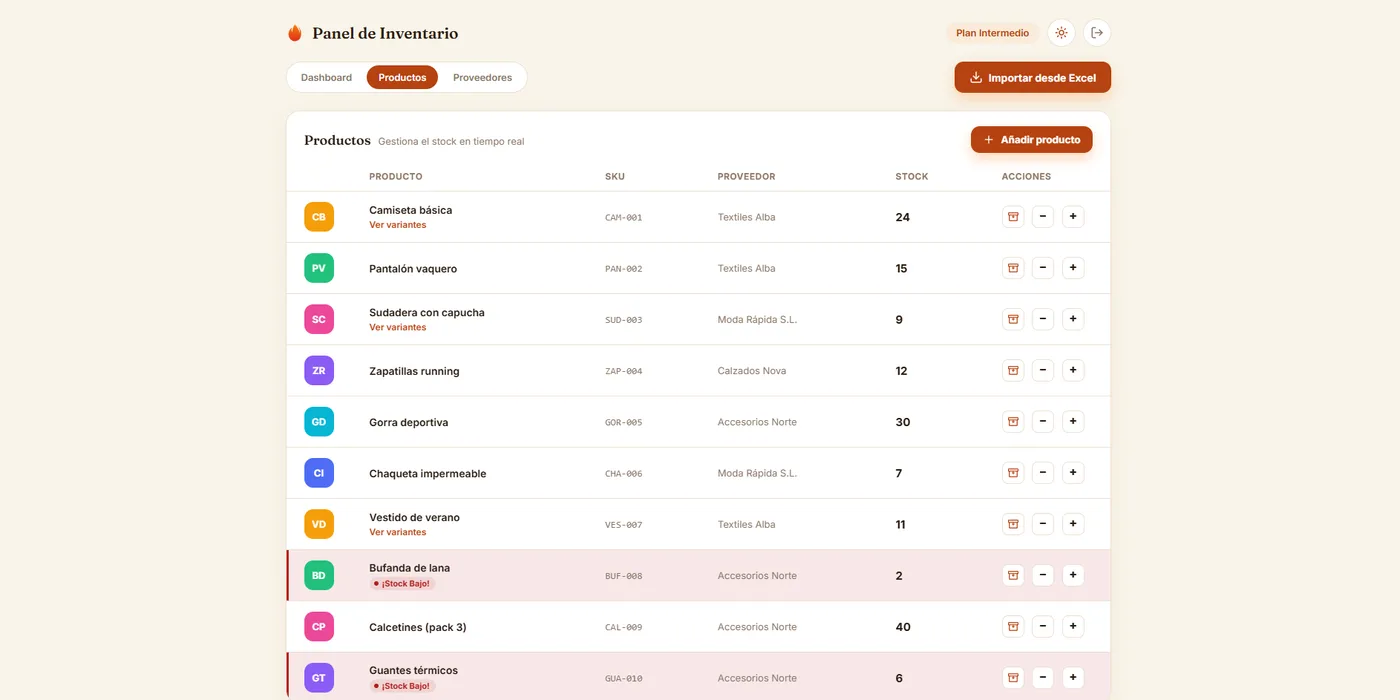Archive the Zapatillas running product
Image resolution: width=1400 pixels, height=700 pixels.
pos(1013,370)
